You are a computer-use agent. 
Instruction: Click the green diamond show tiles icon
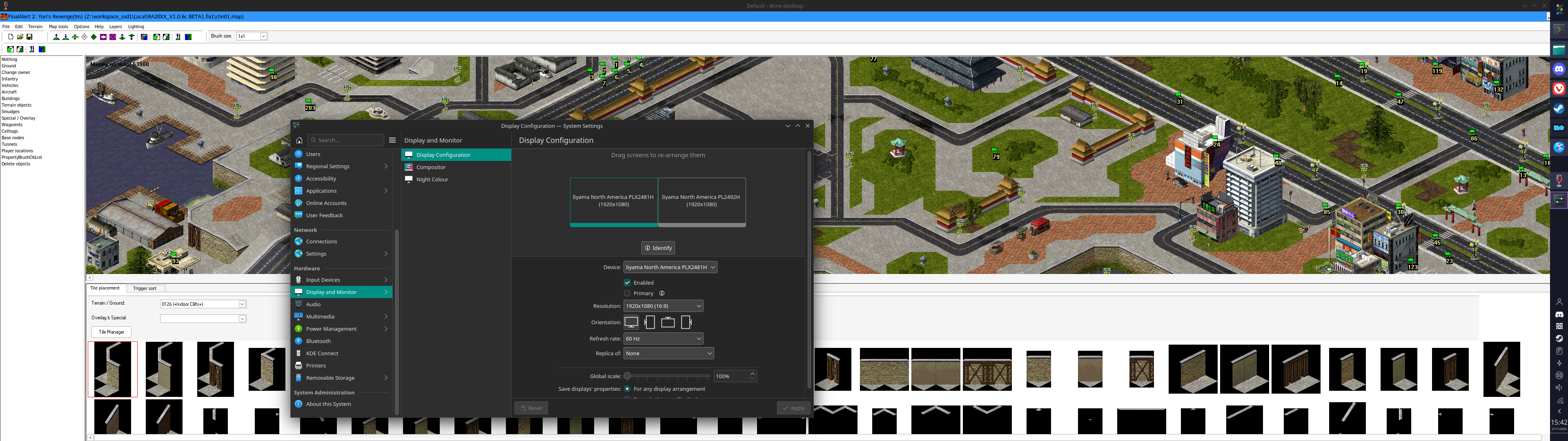pos(94,37)
